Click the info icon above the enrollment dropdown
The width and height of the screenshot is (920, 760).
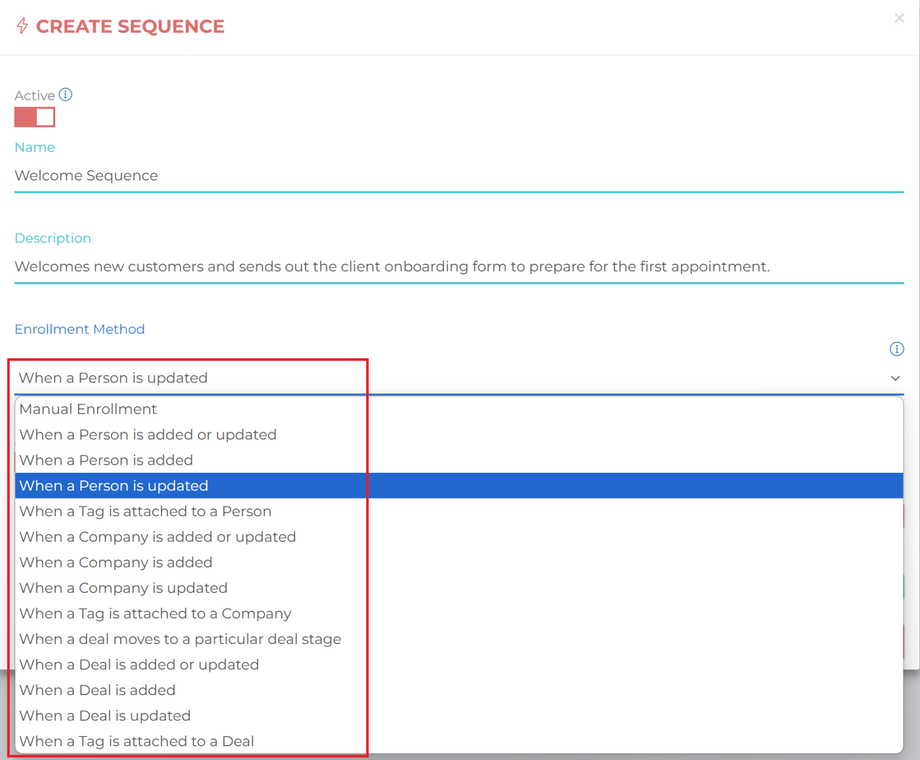click(896, 349)
